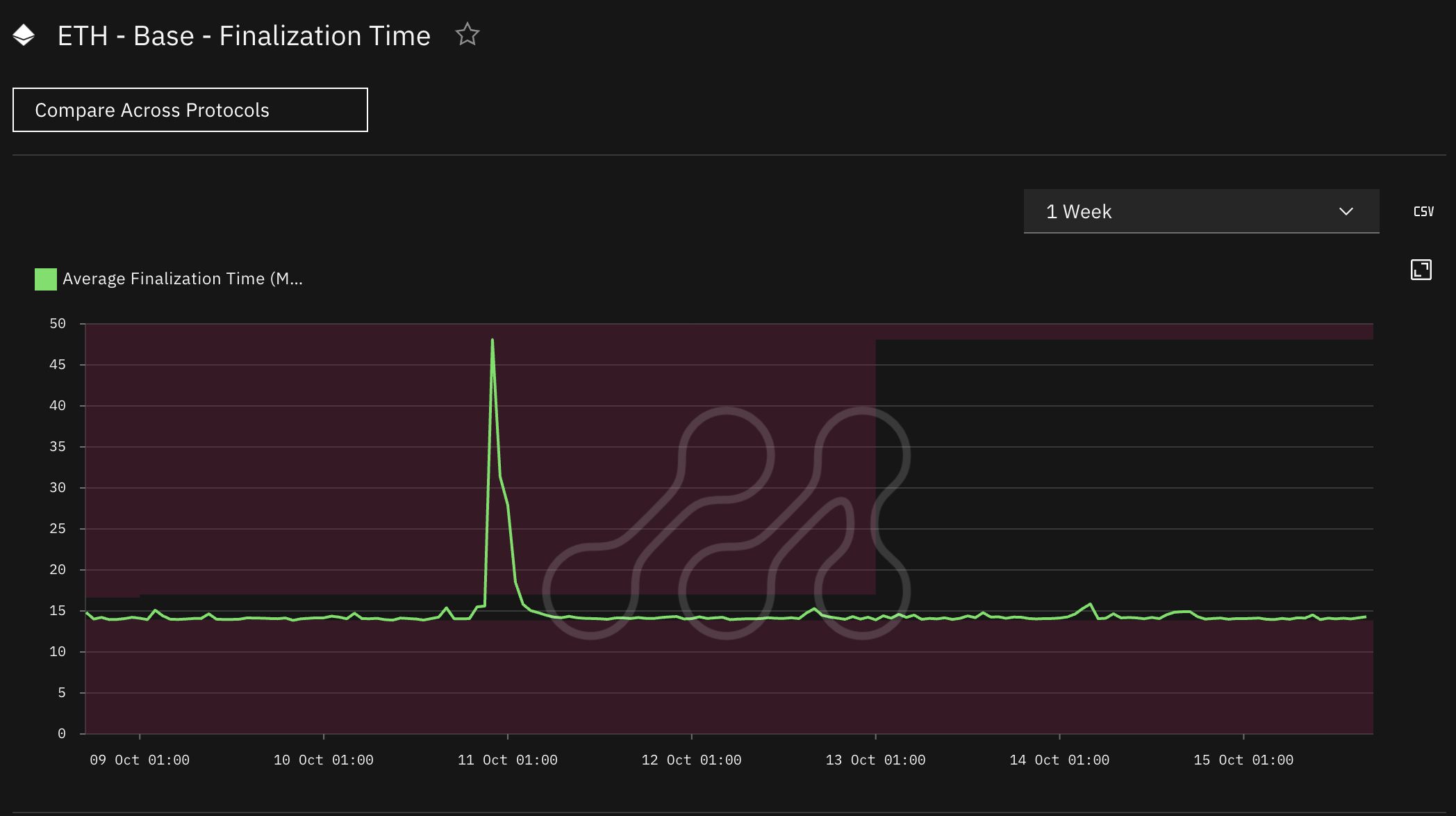Click the watermark logo in chart center
The height and width of the screenshot is (816, 1456).
pyautogui.click(x=727, y=523)
